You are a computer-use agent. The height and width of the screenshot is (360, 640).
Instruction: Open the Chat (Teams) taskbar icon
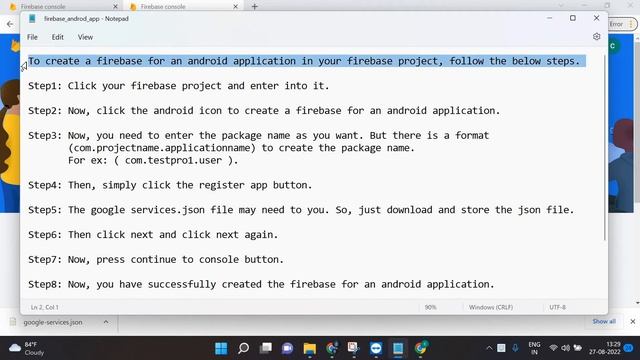(x=287, y=348)
